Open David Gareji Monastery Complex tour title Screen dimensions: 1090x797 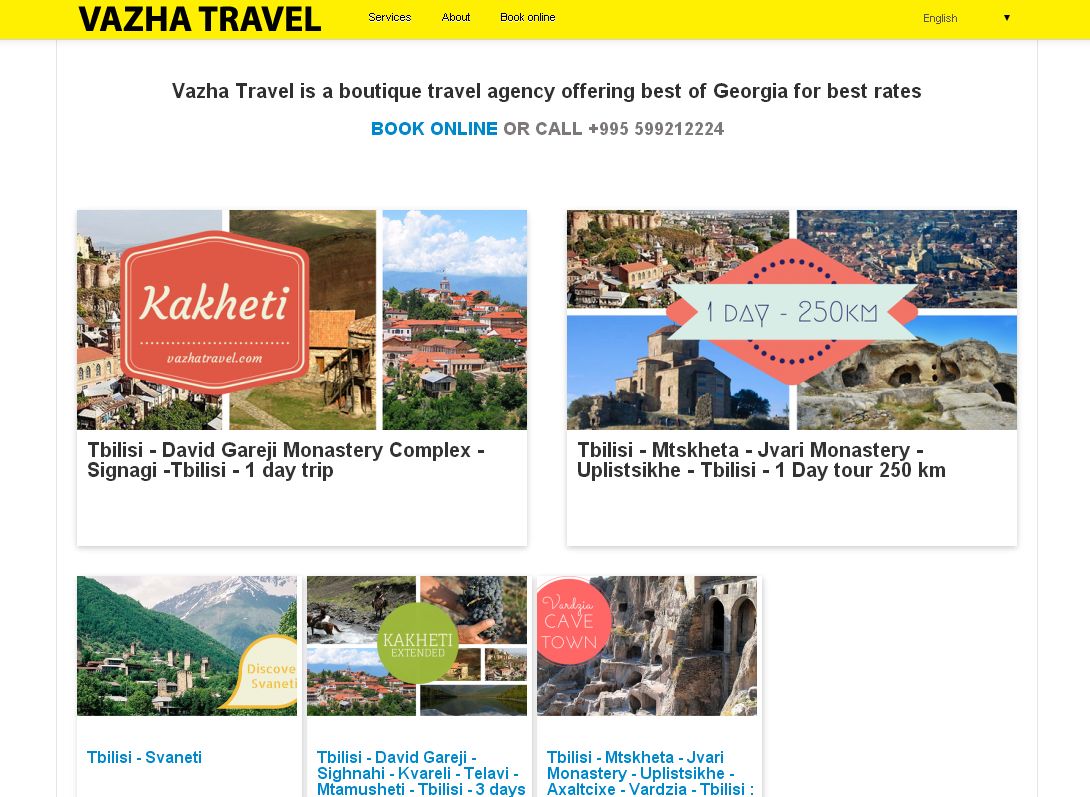(x=286, y=460)
